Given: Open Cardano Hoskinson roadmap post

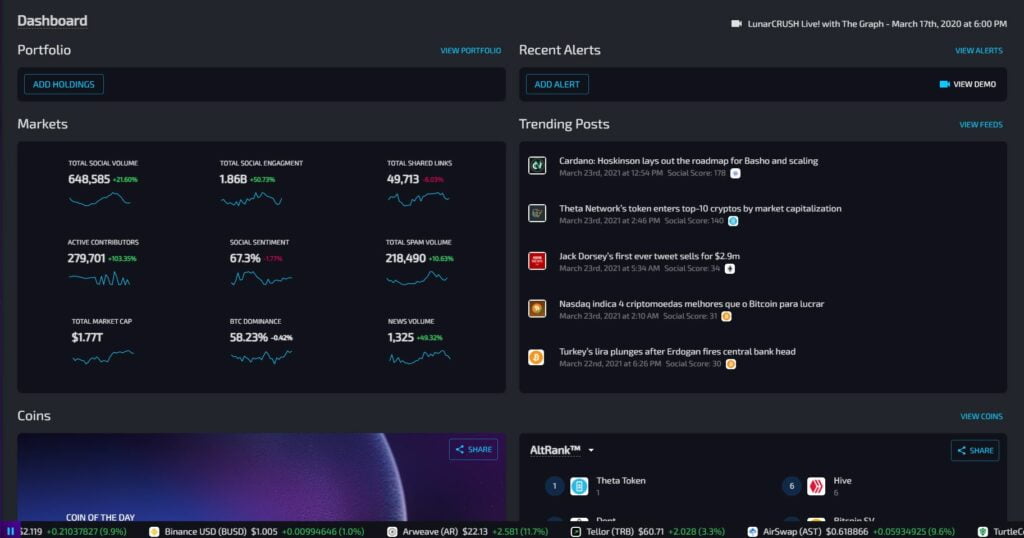Looking at the screenshot, I should pyautogui.click(x=688, y=161).
